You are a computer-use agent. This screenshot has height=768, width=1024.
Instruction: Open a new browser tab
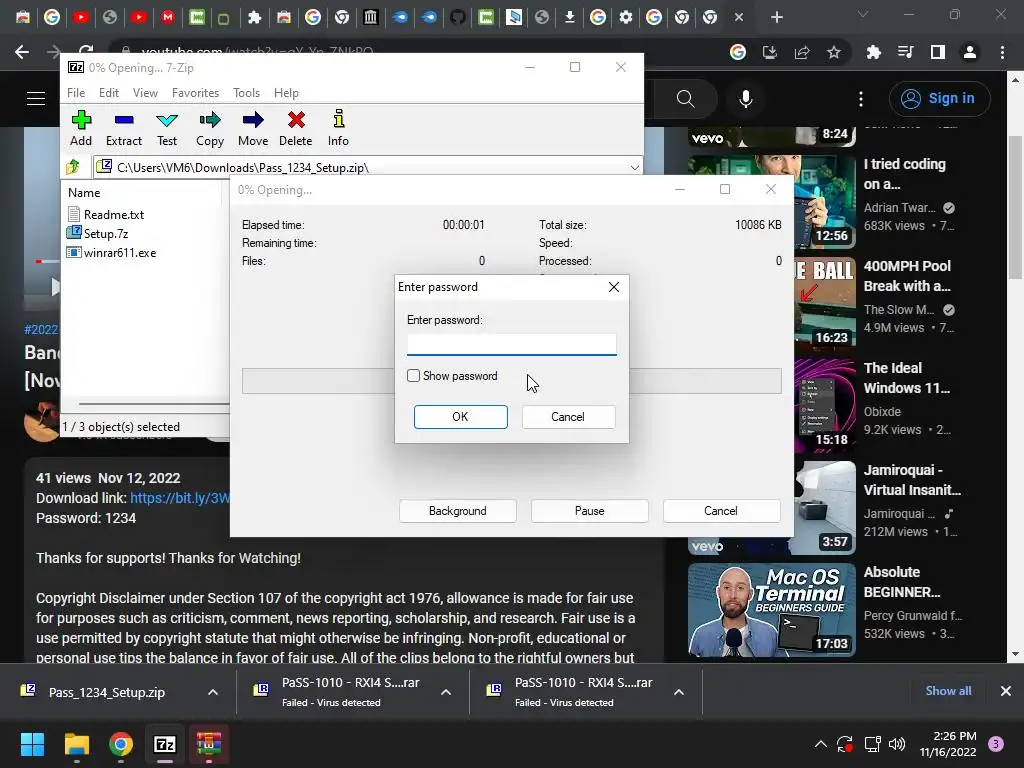(776, 18)
